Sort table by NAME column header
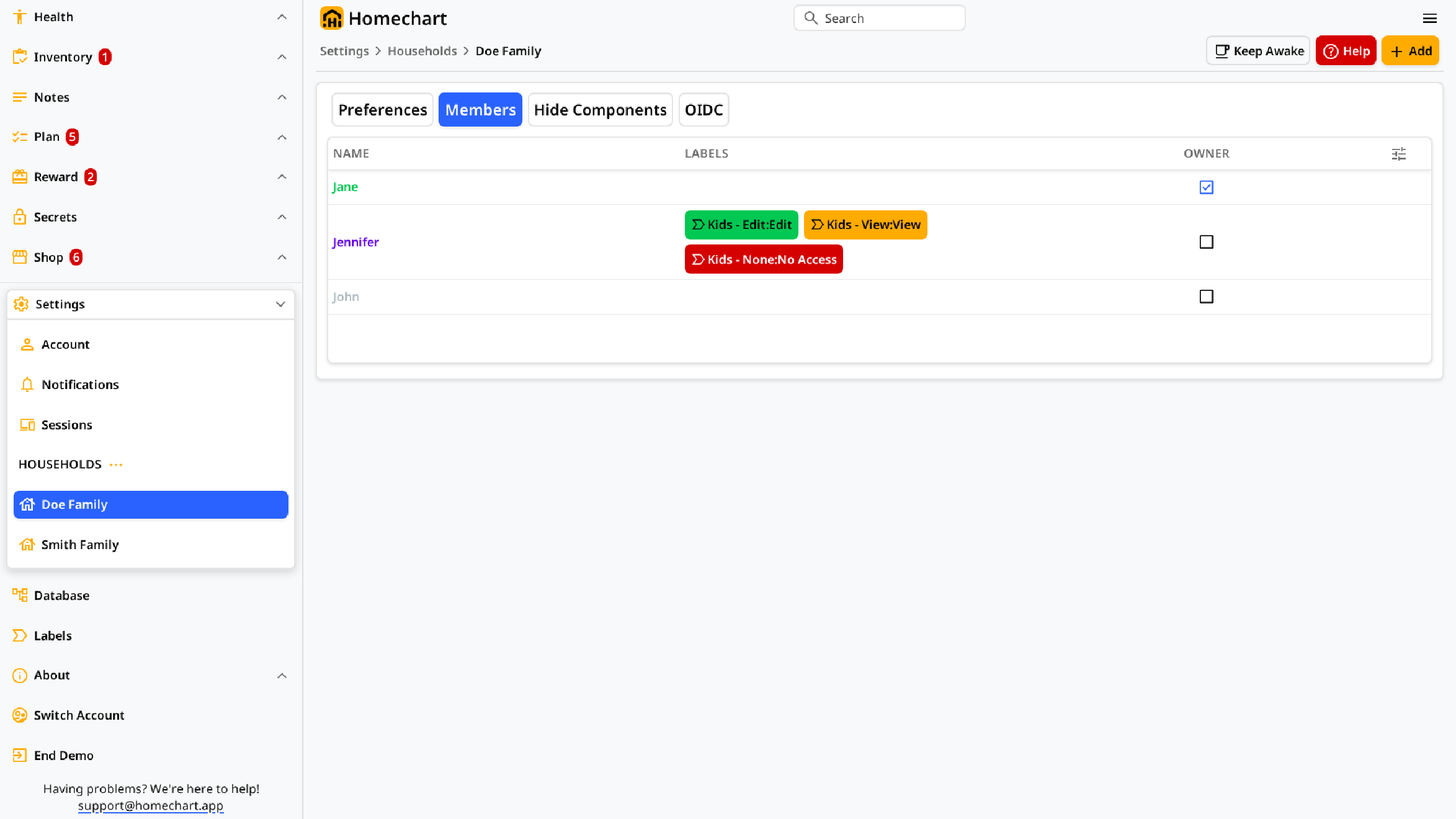Viewport: 1456px width, 819px height. click(x=351, y=153)
